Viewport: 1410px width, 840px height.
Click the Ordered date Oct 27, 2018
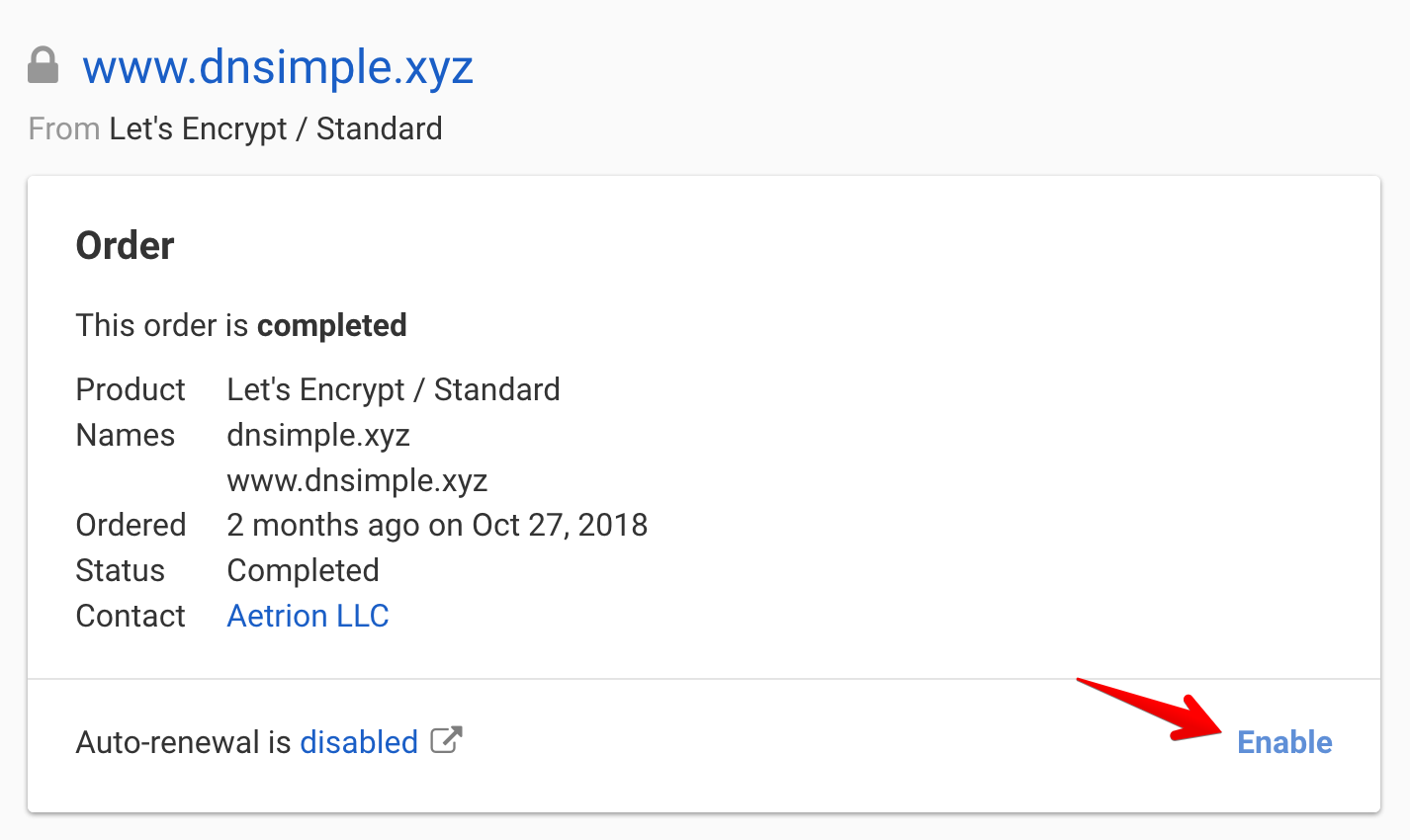pos(436,525)
